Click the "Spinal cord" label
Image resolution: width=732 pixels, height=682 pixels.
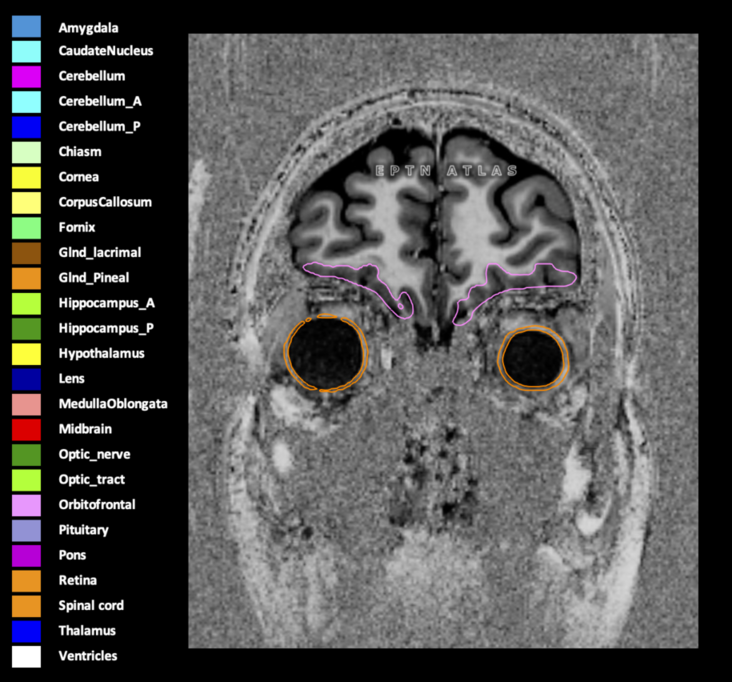click(x=91, y=605)
